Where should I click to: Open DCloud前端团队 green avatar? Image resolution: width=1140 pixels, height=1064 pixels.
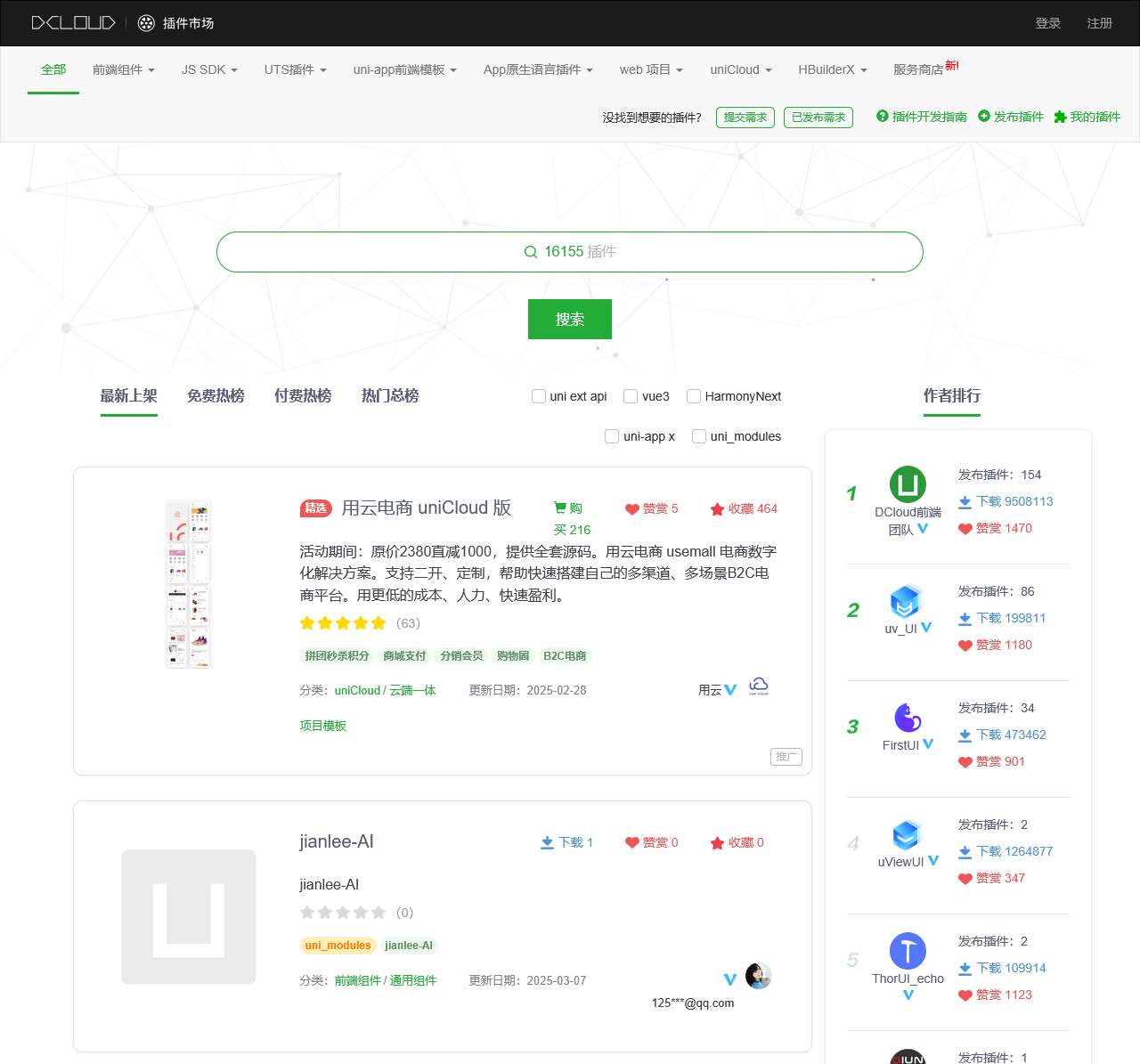(x=908, y=484)
